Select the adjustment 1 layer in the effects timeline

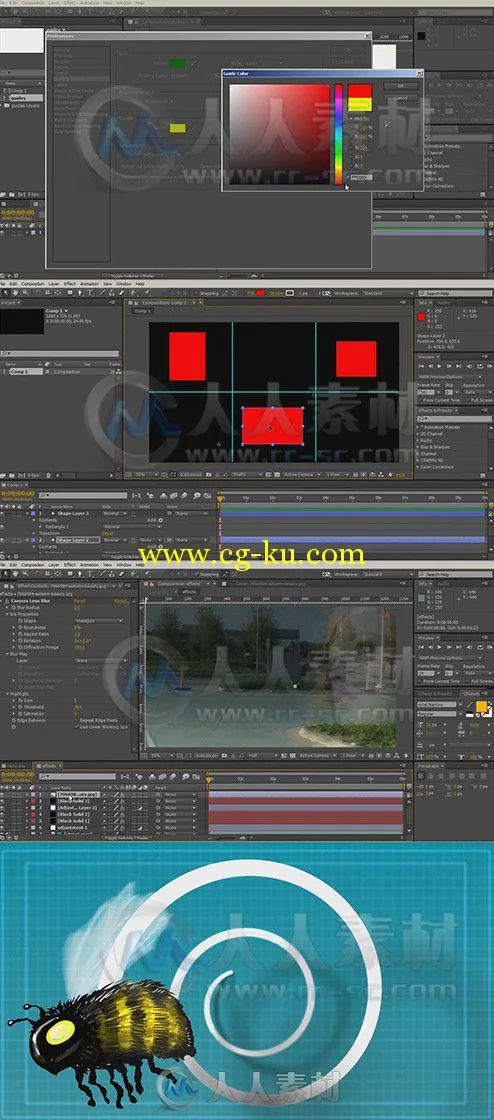(x=71, y=827)
